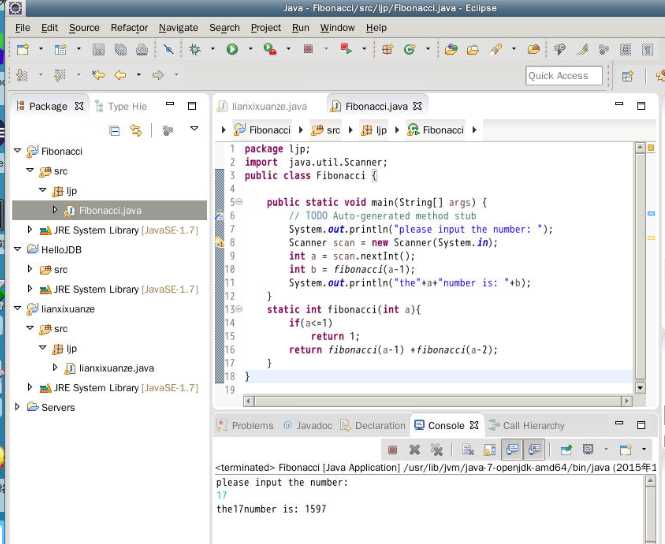Click editor horizontal scrollbar right arrow

(x=626, y=401)
